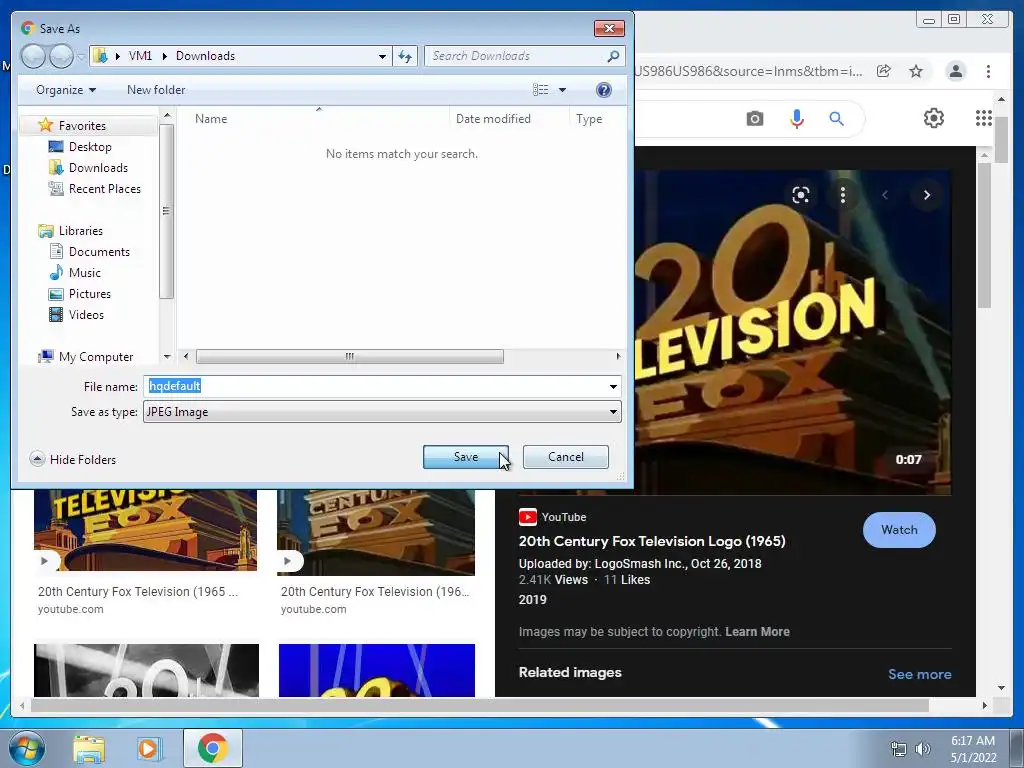Viewport: 1024px width, 768px height.
Task: Show the next image with right chevron
Action: 927,195
